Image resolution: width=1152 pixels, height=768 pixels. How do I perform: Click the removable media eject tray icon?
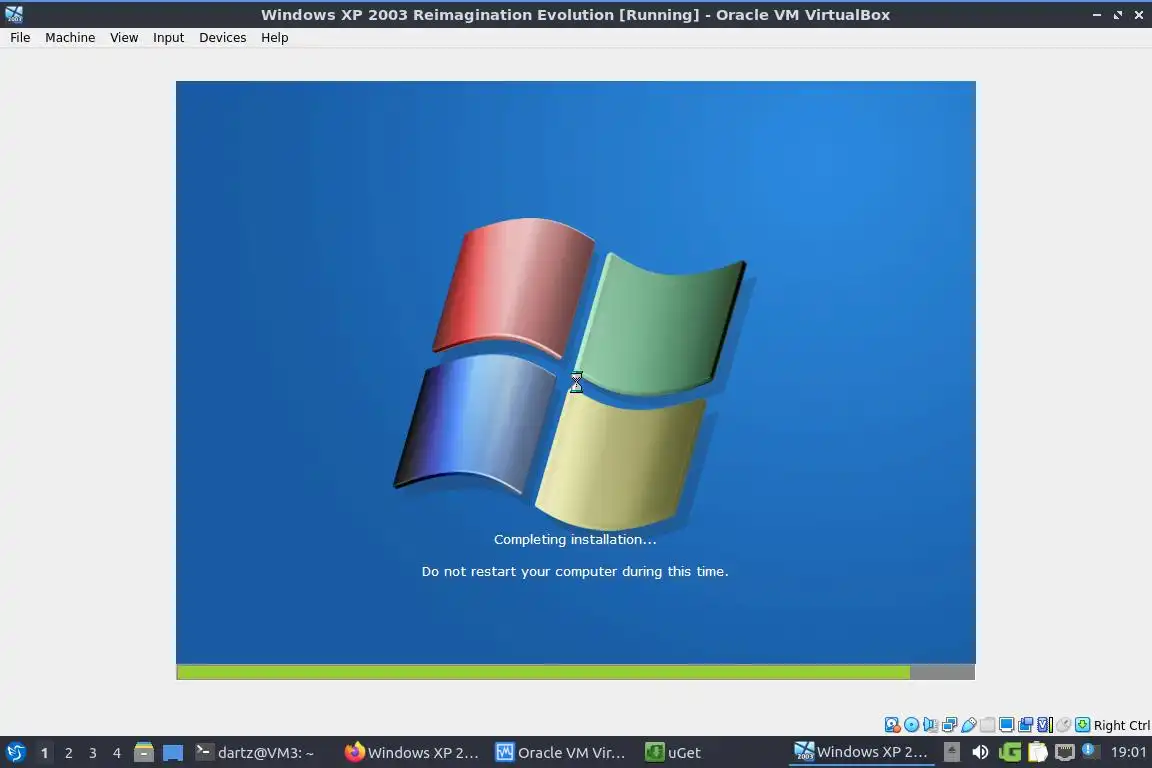[x=951, y=752]
